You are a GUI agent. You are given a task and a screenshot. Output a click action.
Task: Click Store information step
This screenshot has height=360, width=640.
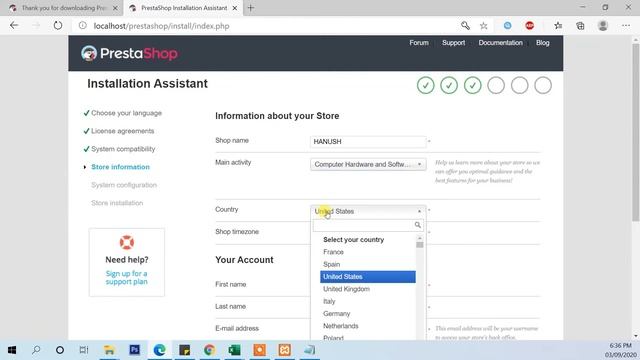tap(120, 167)
